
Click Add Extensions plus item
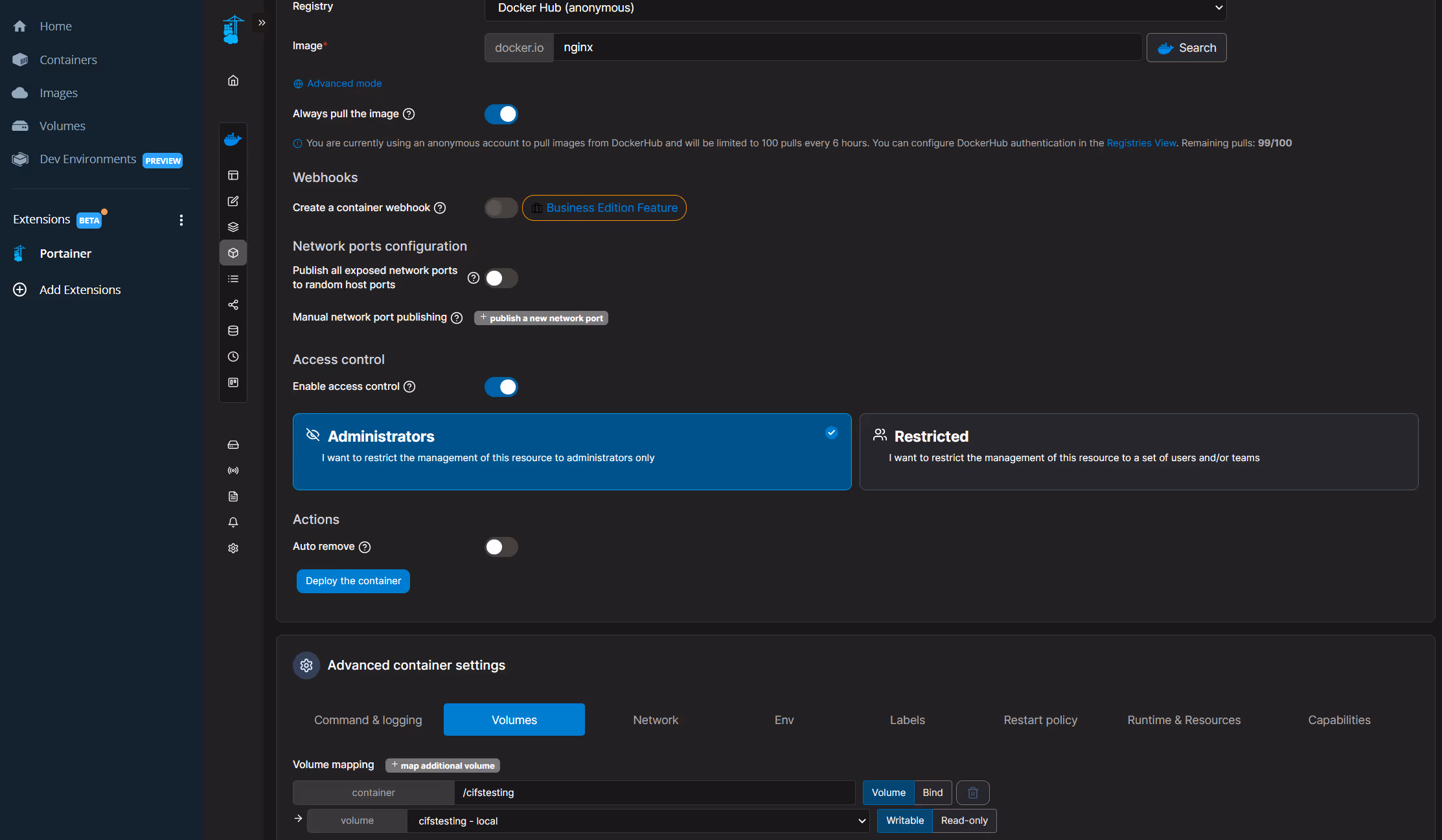(x=67, y=289)
